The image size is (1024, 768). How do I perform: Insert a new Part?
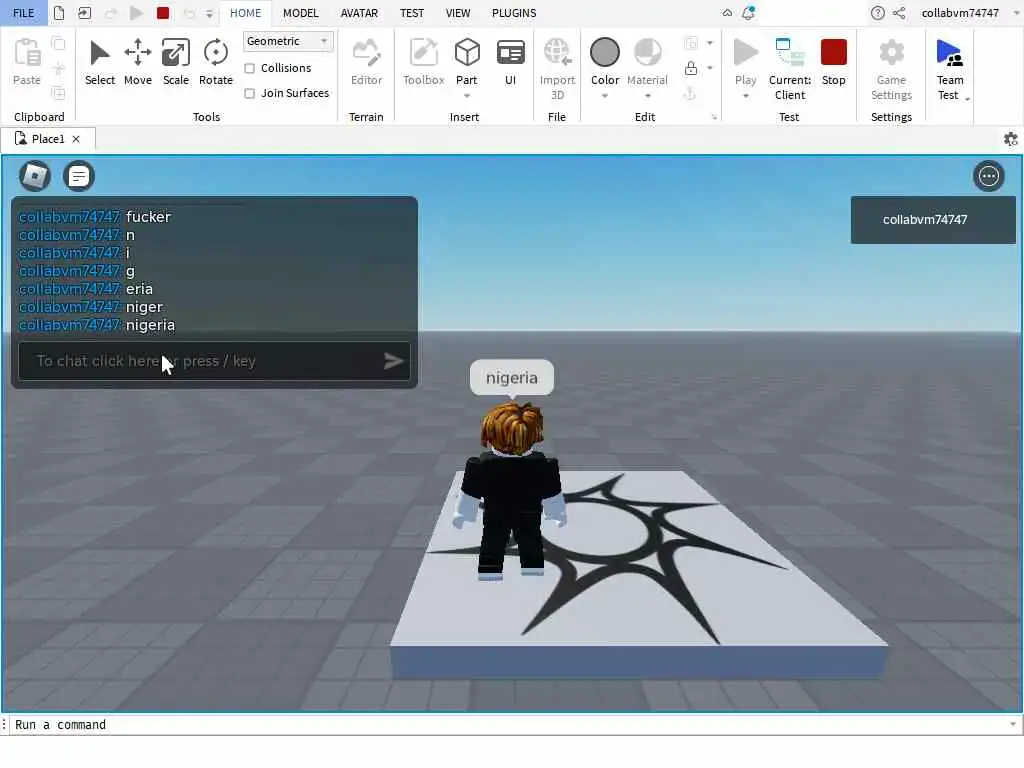467,53
